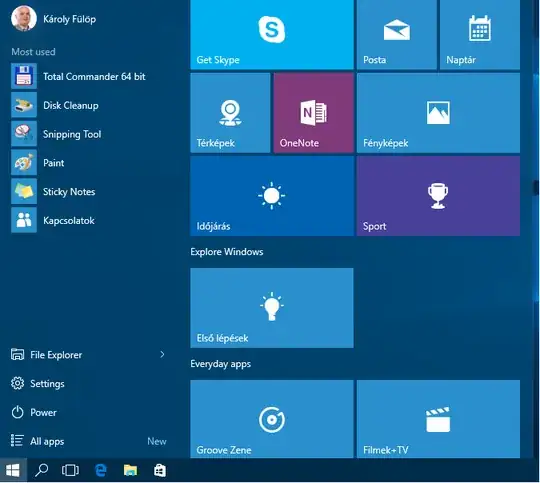The width and height of the screenshot is (540, 483).
Task: Open taskbar search magnifier
Action: (x=41, y=470)
